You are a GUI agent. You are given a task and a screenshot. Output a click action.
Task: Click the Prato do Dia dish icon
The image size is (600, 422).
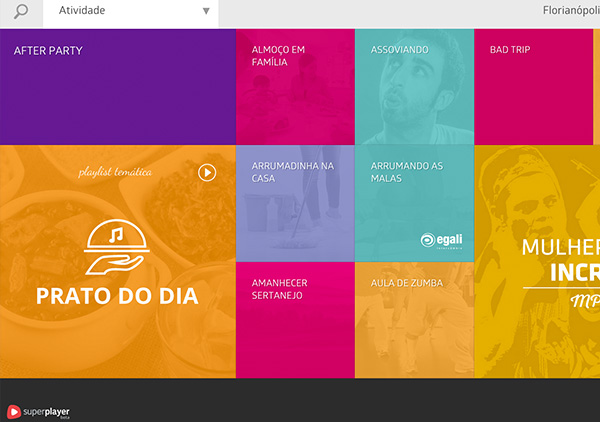pyautogui.click(x=117, y=247)
